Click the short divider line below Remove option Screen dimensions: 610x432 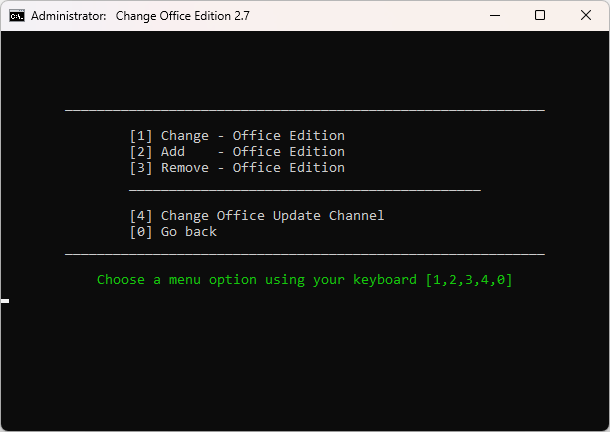[305, 189]
